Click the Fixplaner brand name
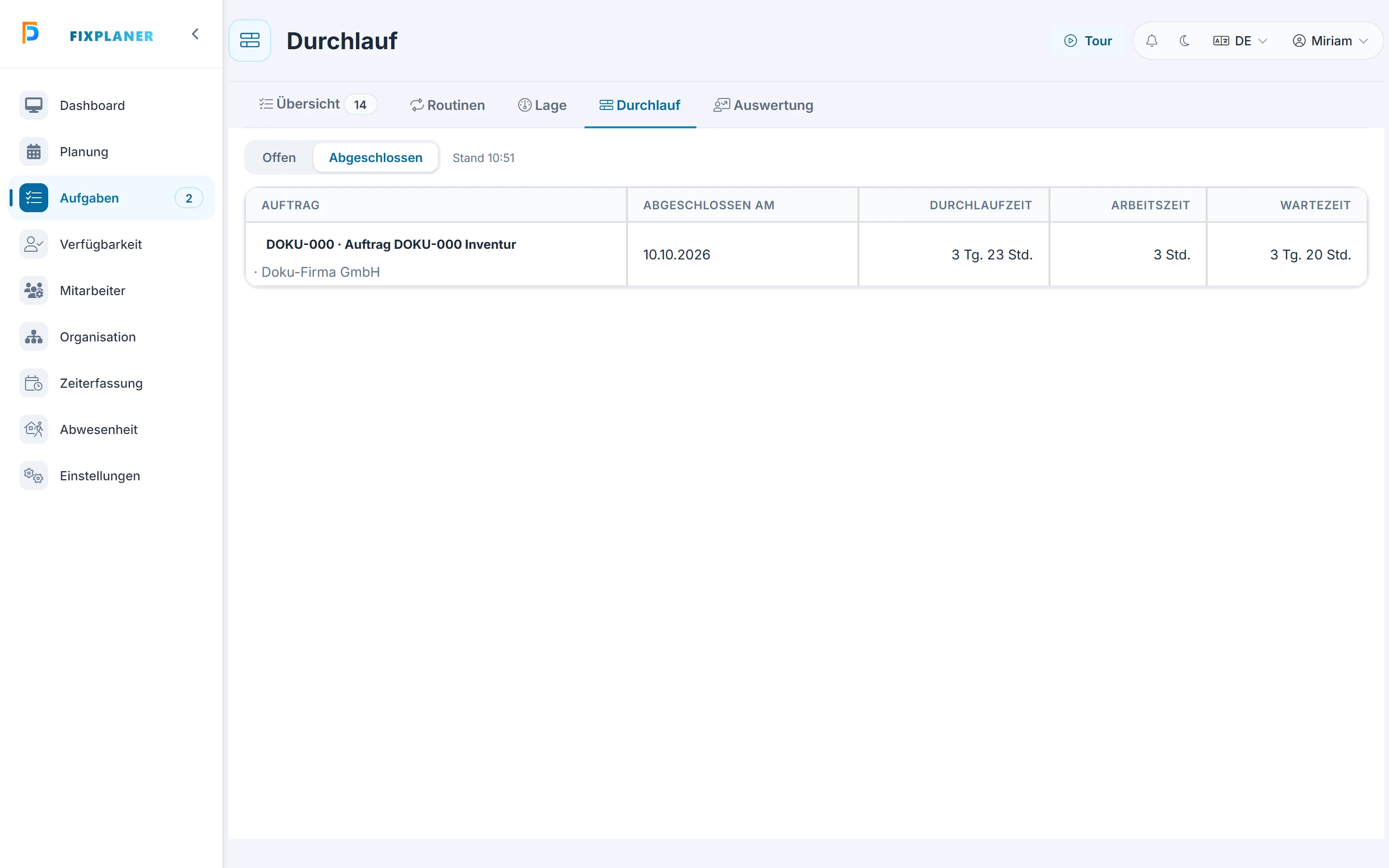This screenshot has height=868, width=1389. (111, 36)
